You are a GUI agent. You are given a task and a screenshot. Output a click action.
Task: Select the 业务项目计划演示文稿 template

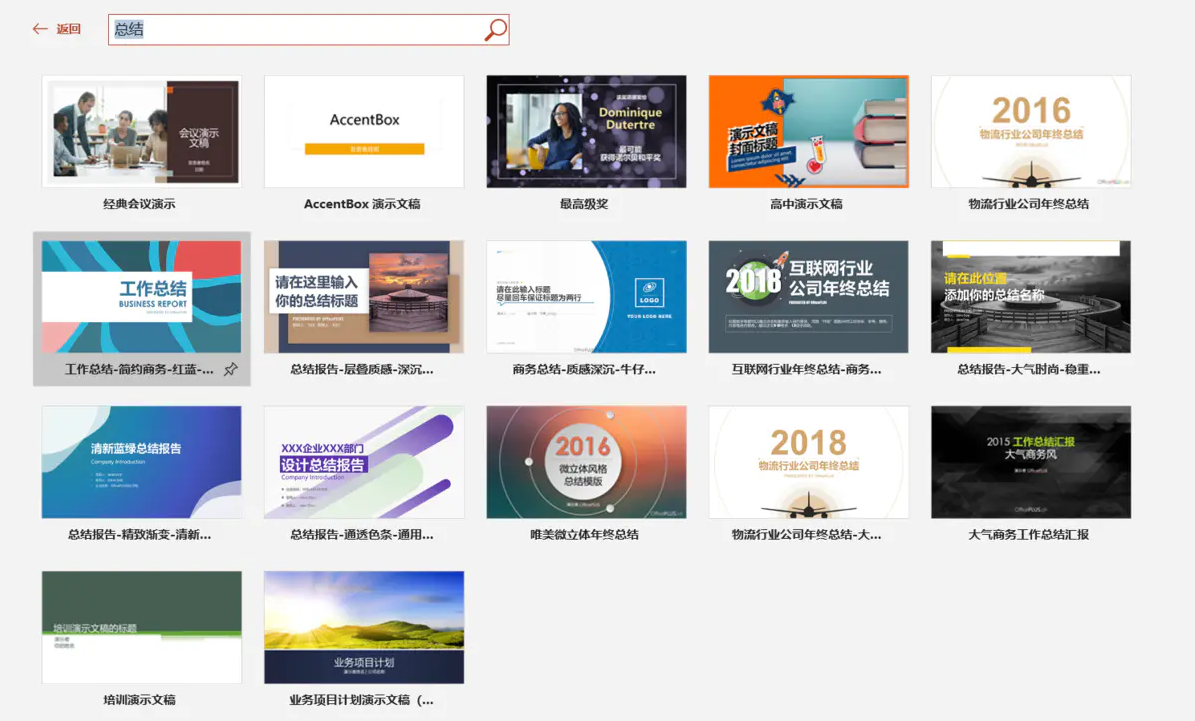click(364, 627)
